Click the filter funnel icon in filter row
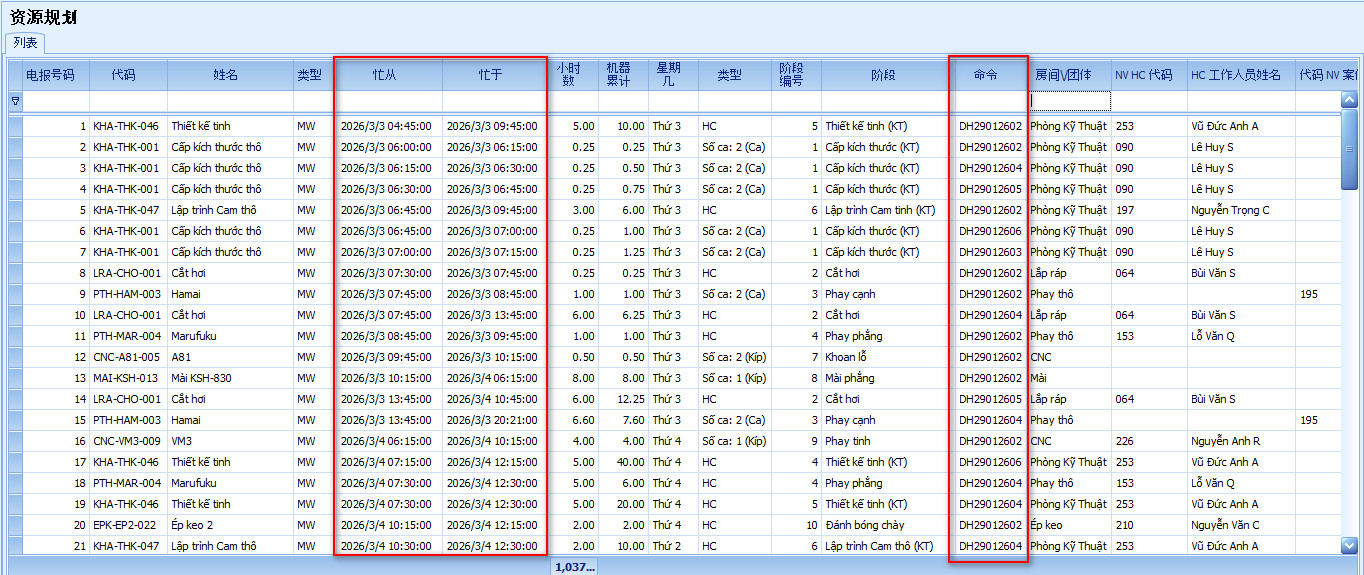This screenshot has height=575, width=1364. (x=15, y=101)
